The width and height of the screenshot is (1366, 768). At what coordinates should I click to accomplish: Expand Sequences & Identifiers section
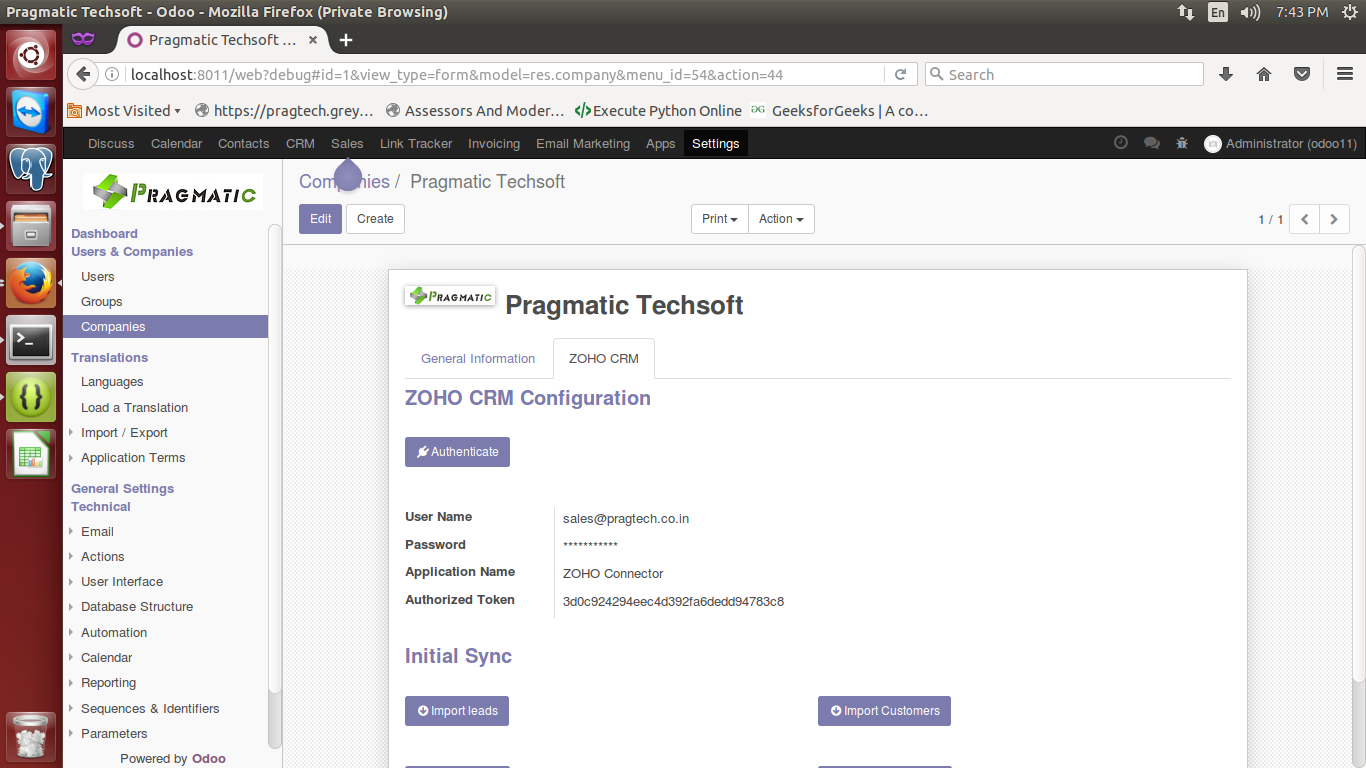(x=150, y=708)
